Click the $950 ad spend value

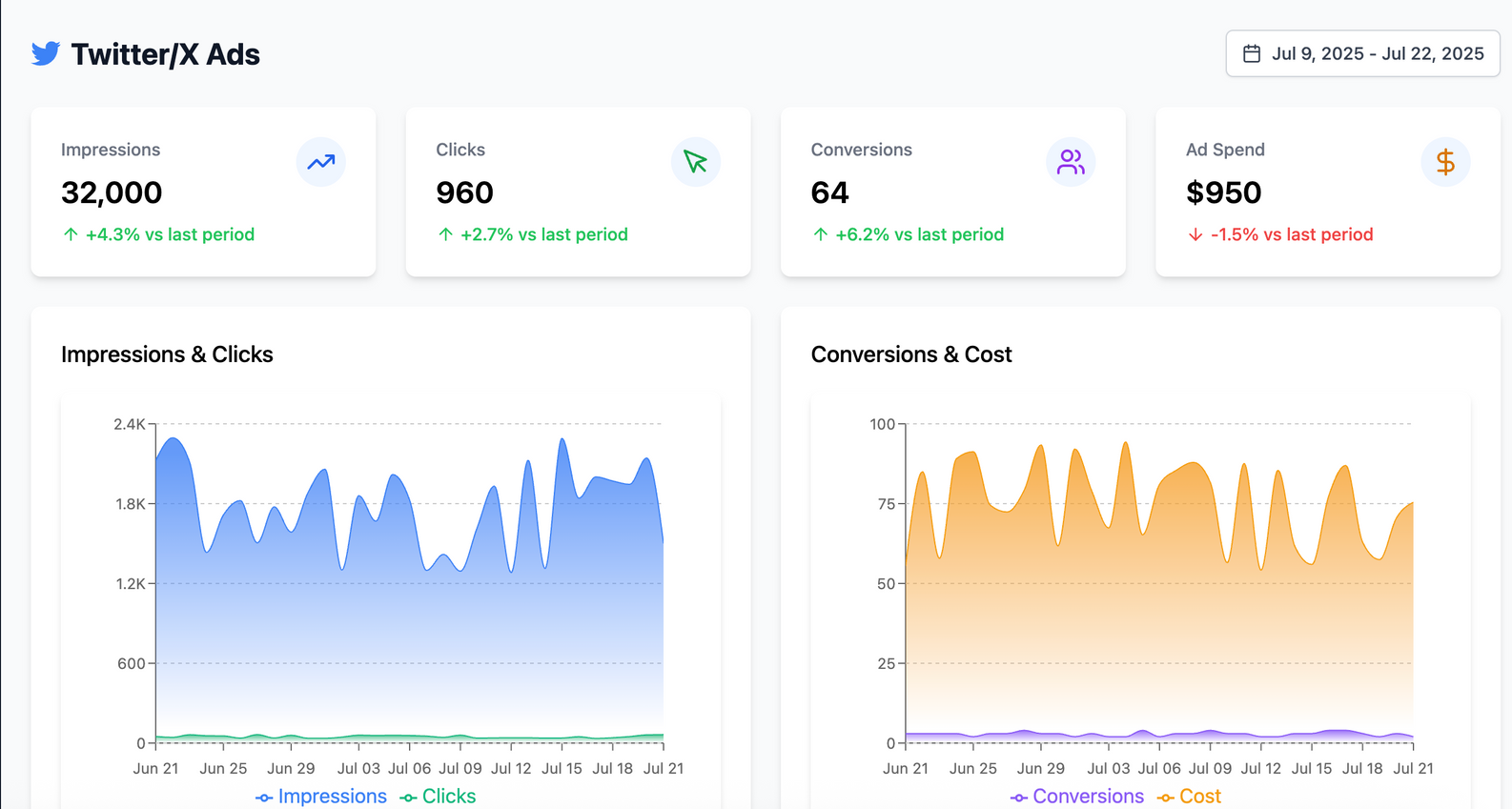coord(1223,192)
